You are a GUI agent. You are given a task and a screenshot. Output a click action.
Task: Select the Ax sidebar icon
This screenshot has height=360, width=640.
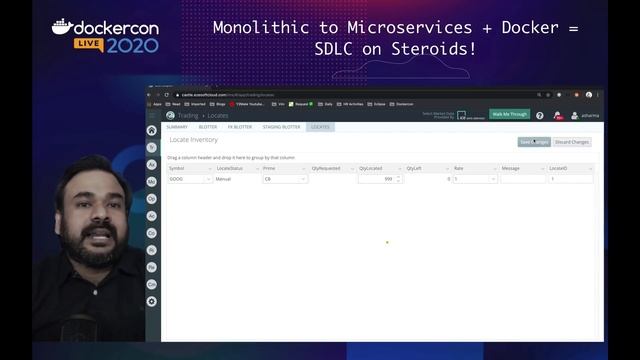click(x=151, y=164)
